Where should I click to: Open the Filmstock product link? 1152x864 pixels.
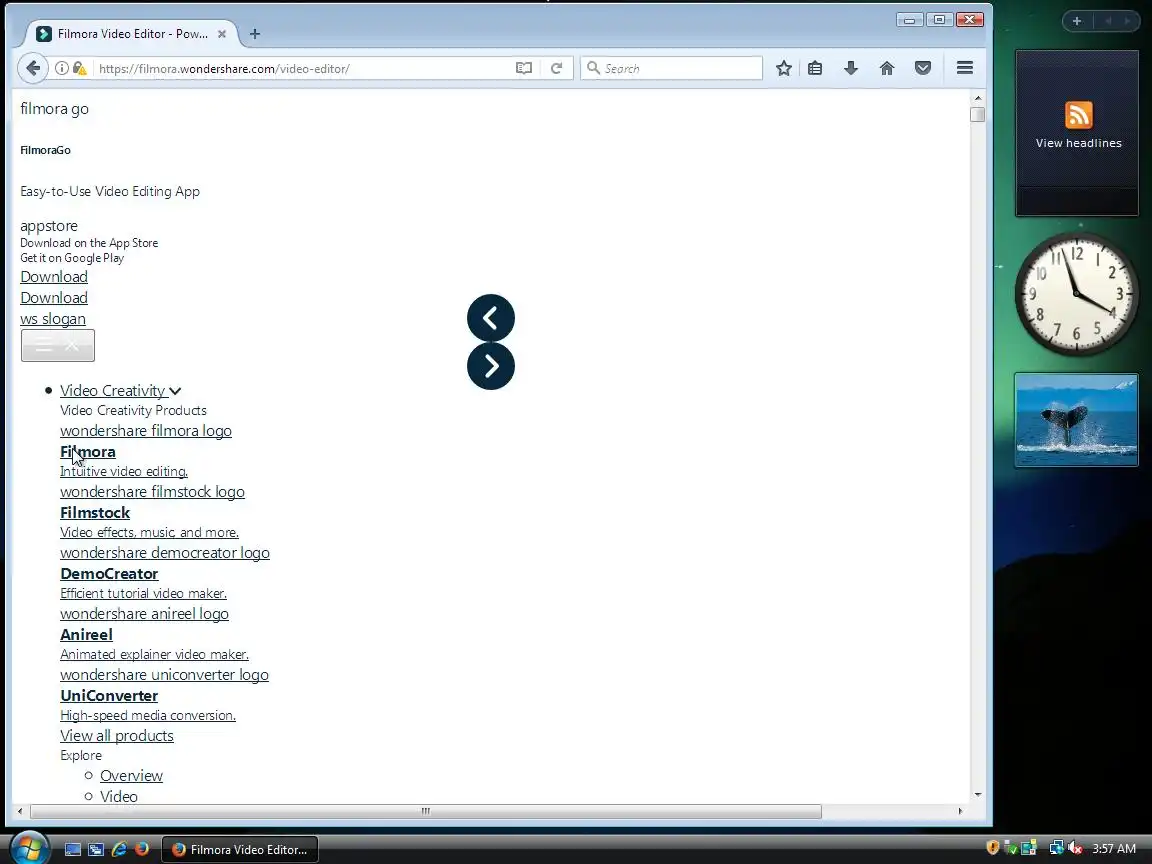[95, 513]
